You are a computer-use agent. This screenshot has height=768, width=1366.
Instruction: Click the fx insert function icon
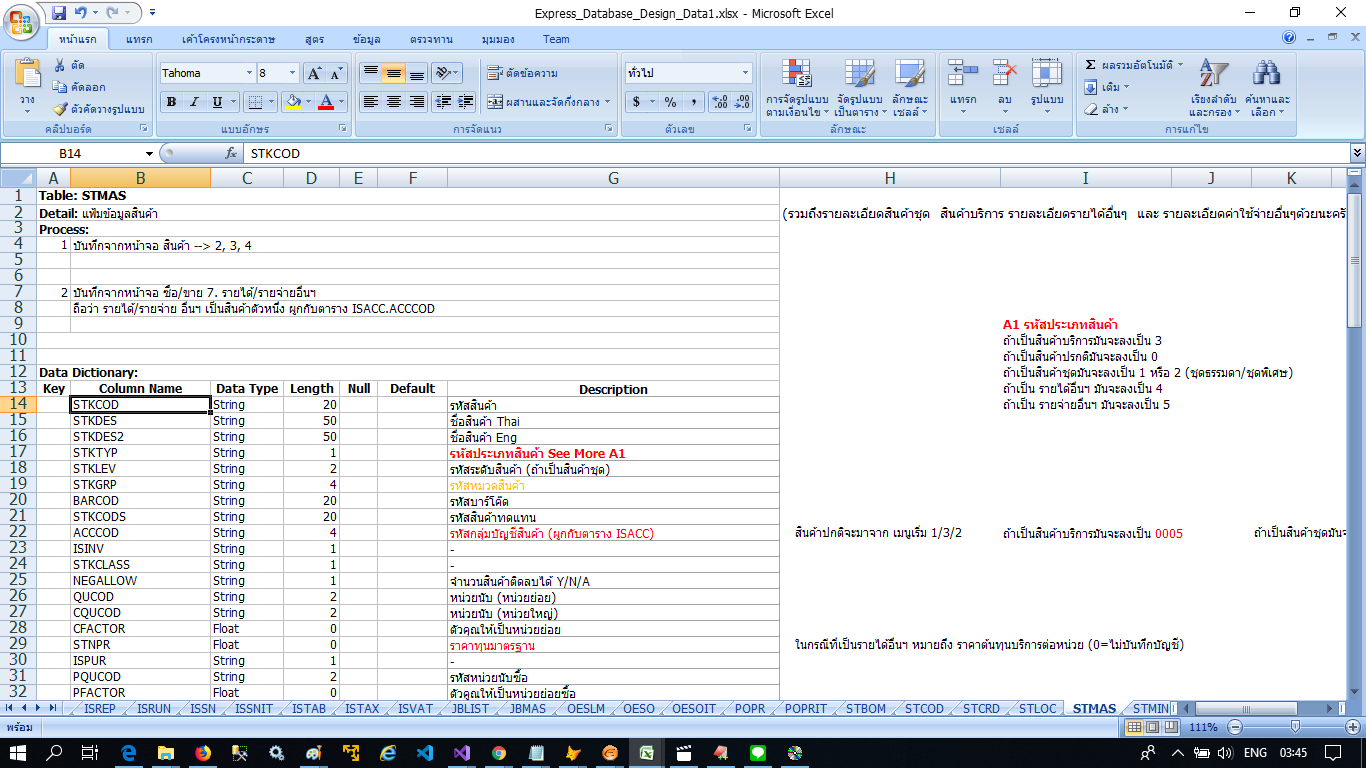click(x=231, y=154)
